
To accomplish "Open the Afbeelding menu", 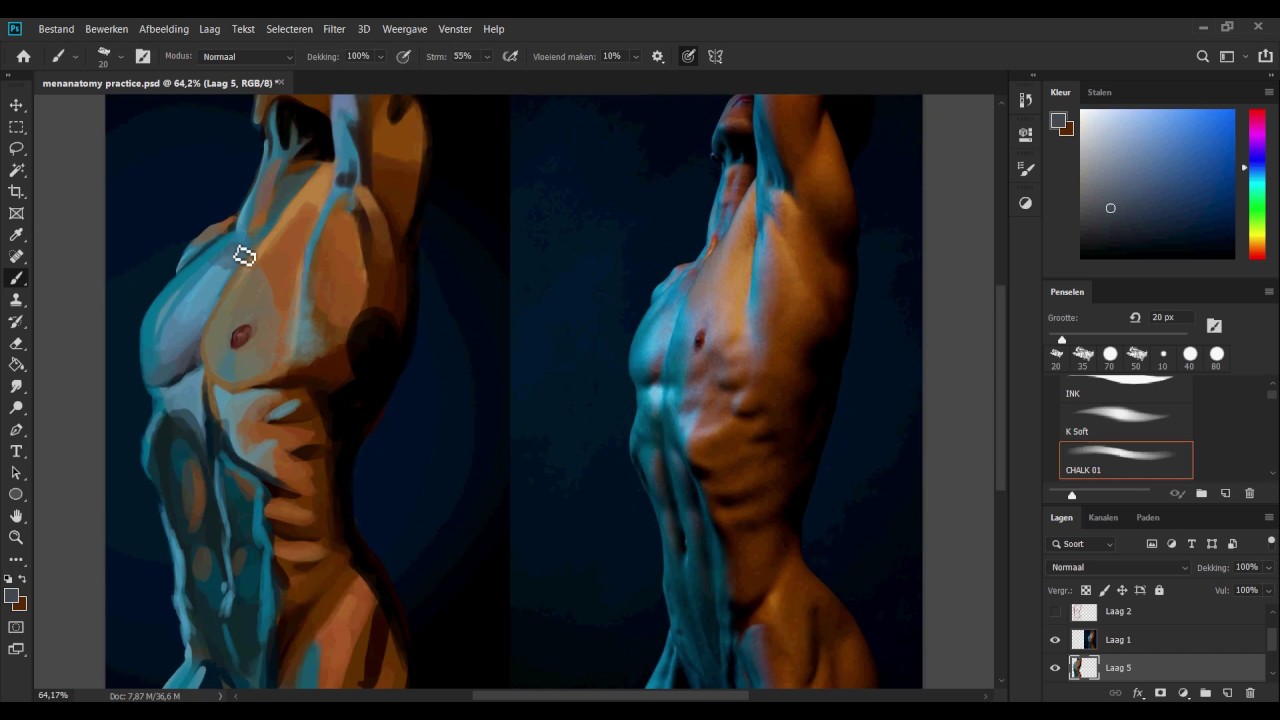I will (164, 29).
